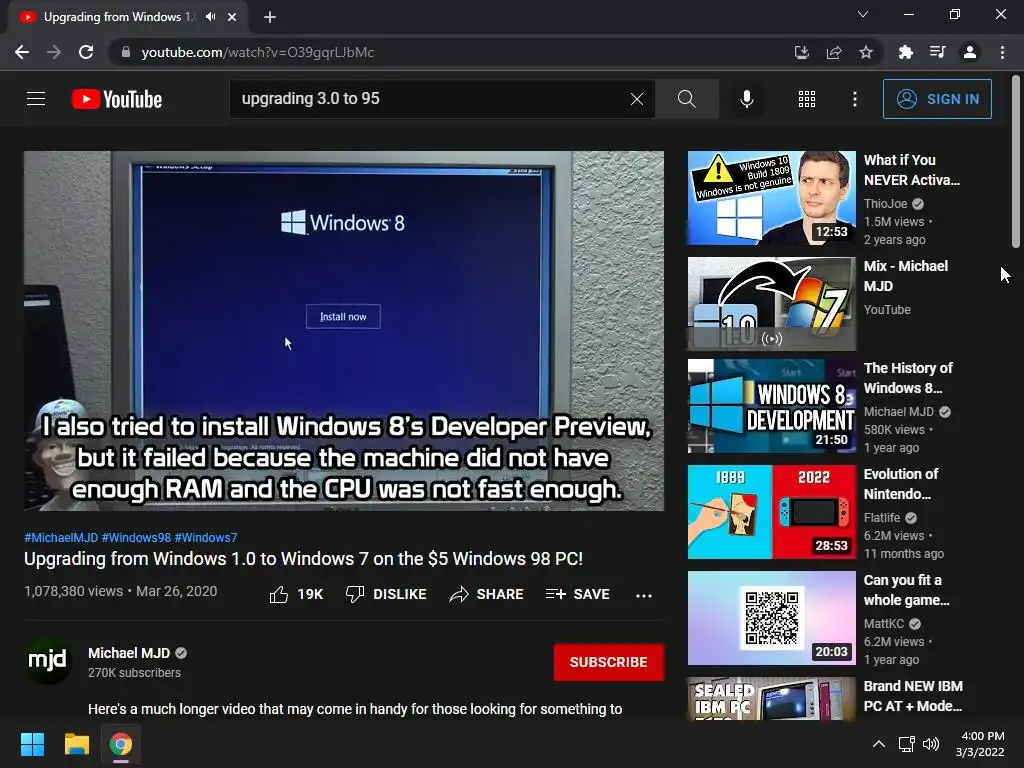View site lock information
The image size is (1024, 768).
tap(126, 52)
